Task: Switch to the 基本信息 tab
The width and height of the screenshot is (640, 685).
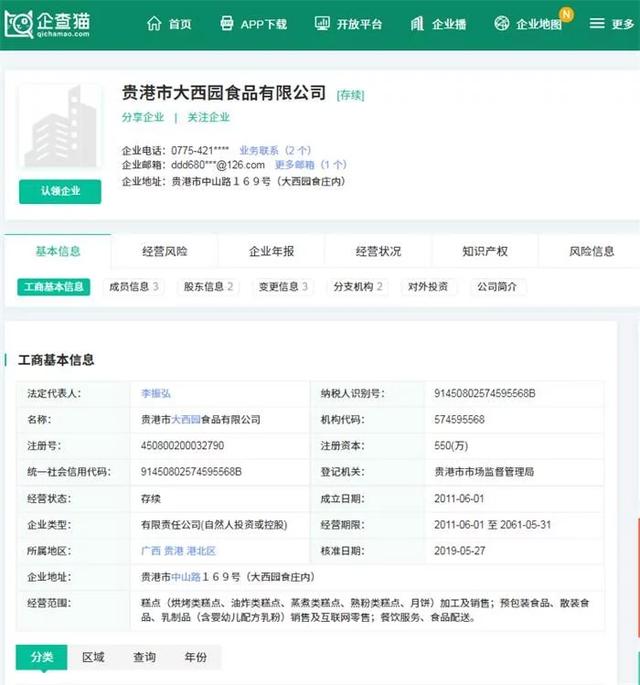Action: pos(58,251)
